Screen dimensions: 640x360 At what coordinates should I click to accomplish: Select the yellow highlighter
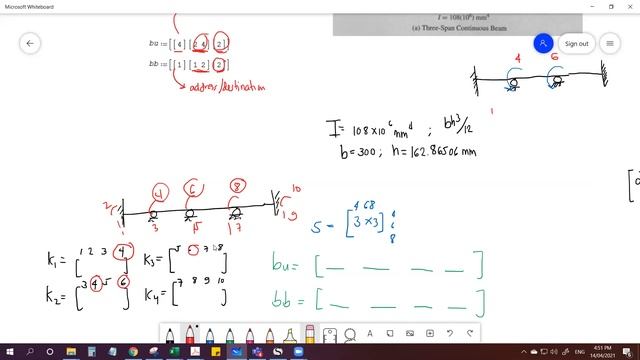[x=290, y=335]
